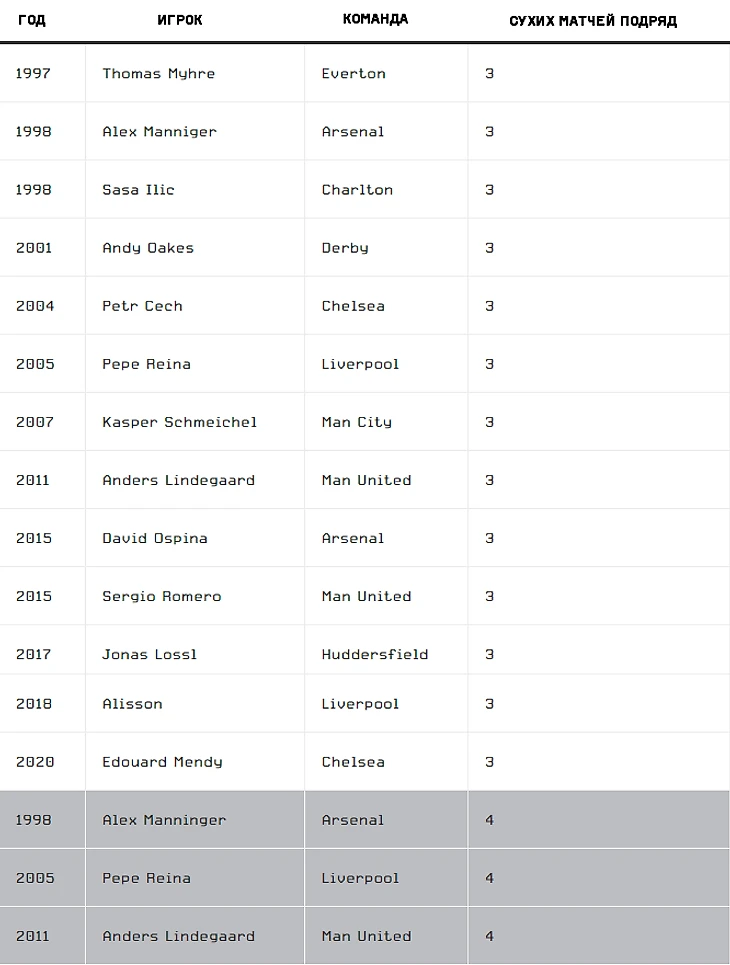
Task: Select the Everton team cell
Action: tap(353, 74)
